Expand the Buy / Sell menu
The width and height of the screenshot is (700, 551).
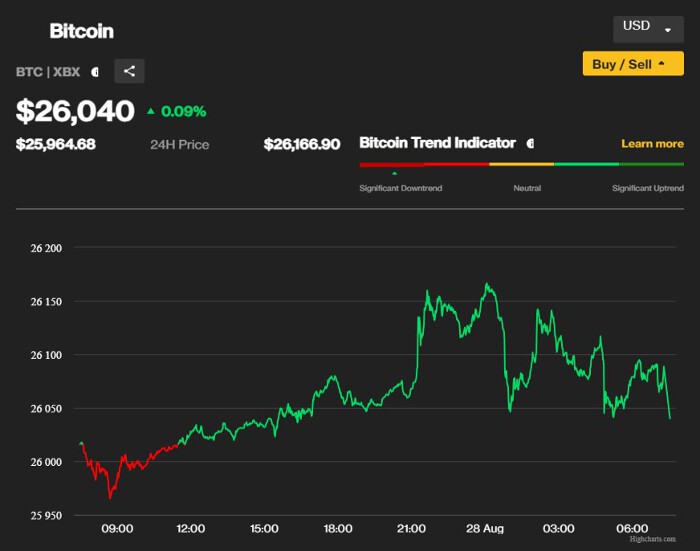coord(633,63)
